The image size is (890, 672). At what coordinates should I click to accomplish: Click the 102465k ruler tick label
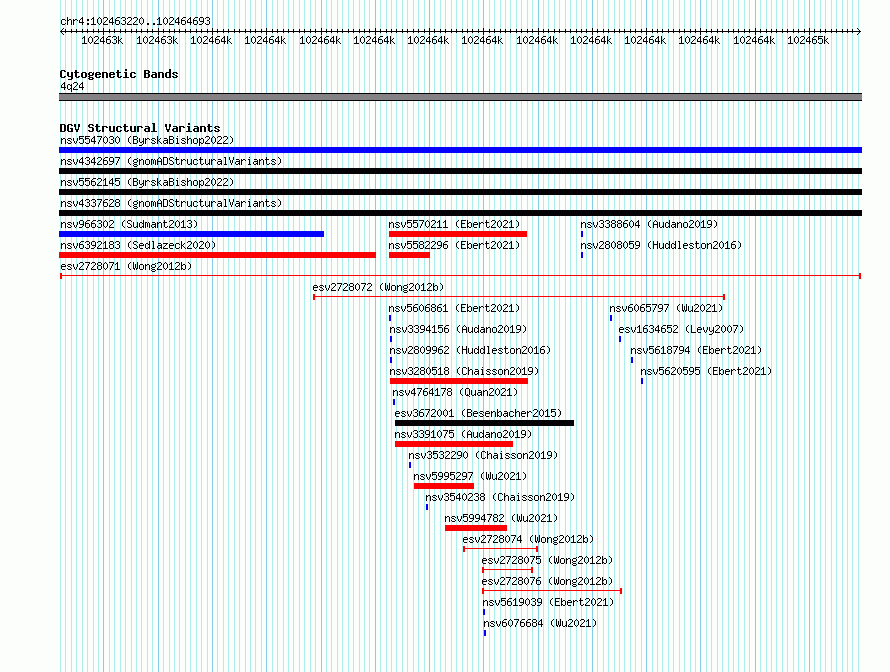(808, 40)
